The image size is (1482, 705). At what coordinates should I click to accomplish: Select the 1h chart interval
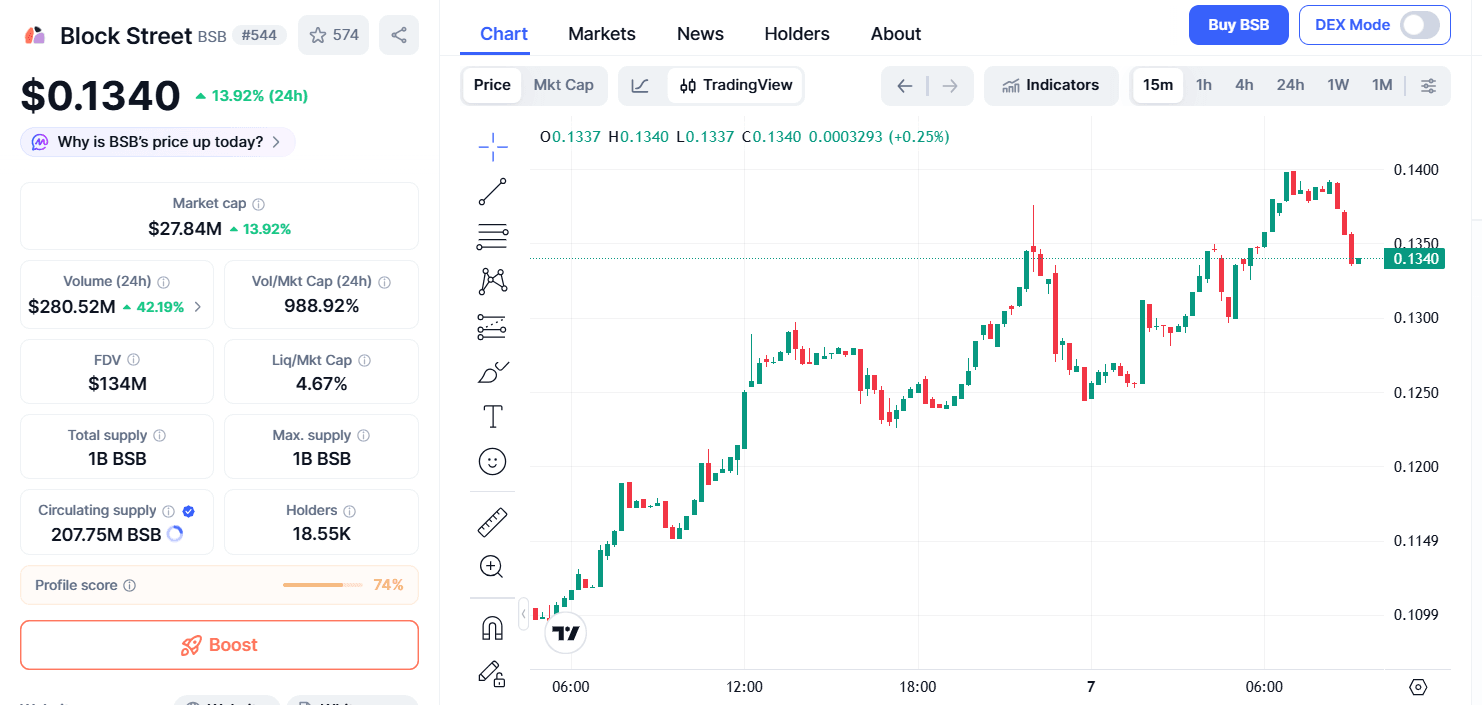[1203, 85]
